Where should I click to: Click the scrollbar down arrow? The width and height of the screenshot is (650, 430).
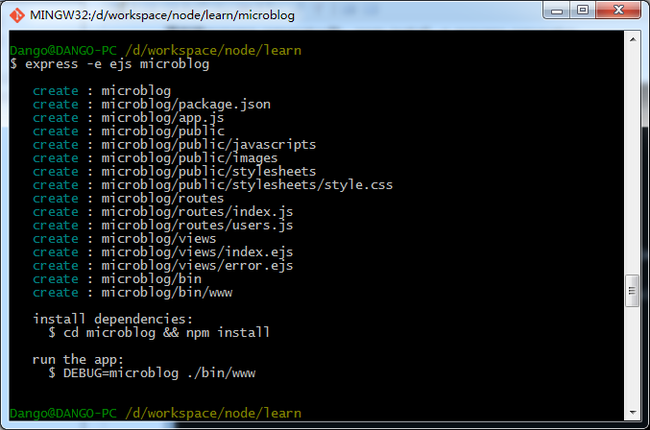(633, 412)
